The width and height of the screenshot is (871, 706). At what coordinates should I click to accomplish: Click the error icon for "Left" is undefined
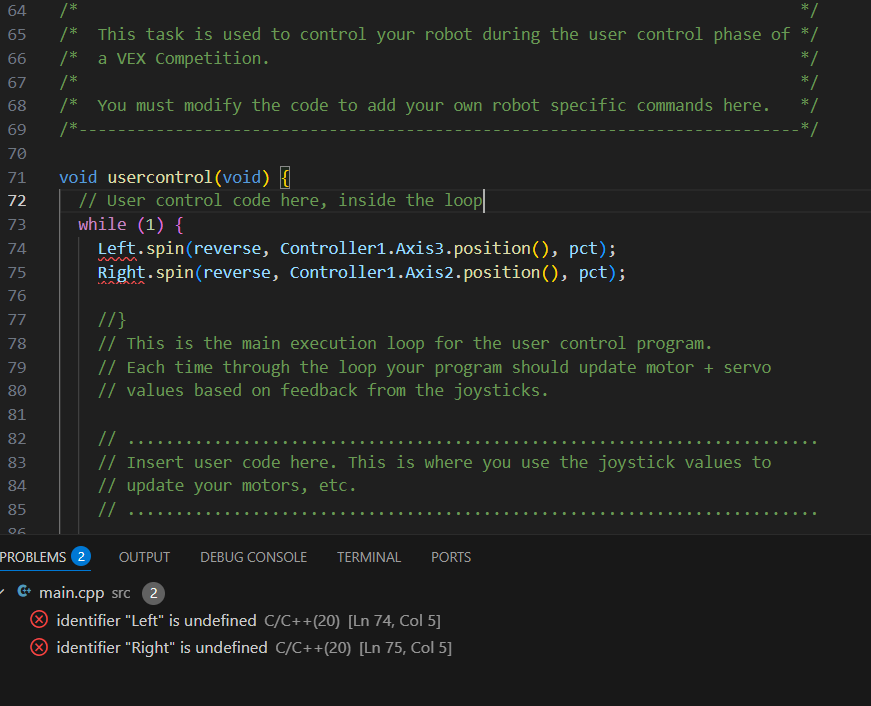pos(39,619)
